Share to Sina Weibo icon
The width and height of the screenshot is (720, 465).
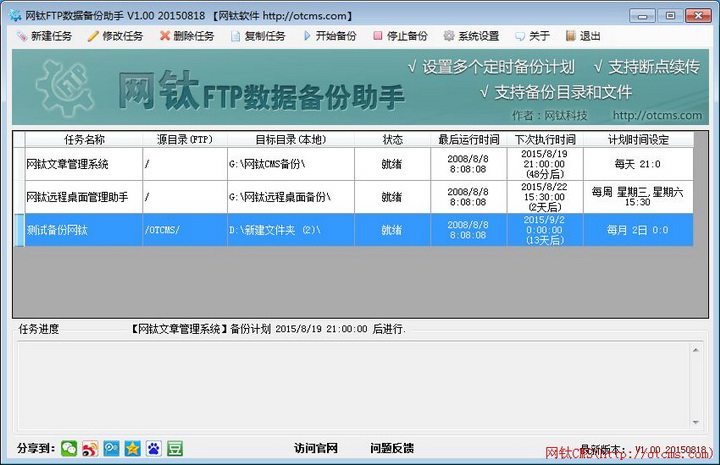(x=90, y=448)
